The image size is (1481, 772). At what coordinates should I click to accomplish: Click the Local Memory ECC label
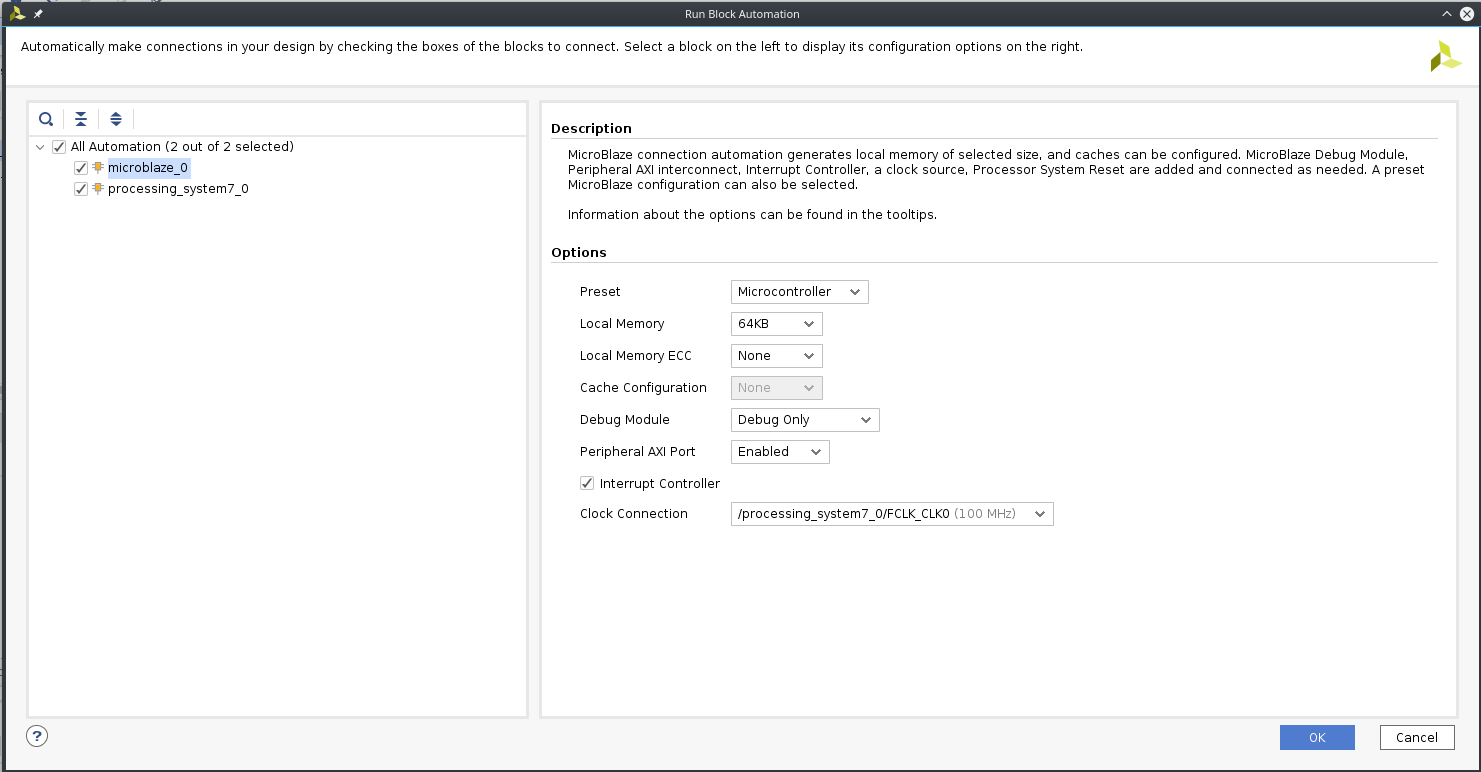(x=636, y=356)
